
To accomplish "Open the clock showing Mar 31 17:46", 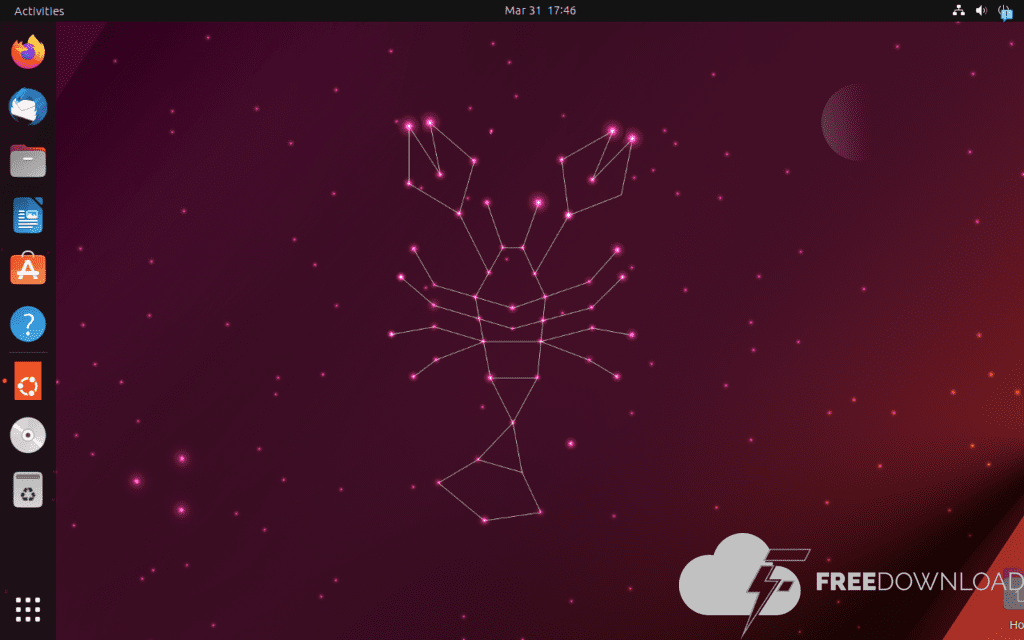I will pos(540,11).
